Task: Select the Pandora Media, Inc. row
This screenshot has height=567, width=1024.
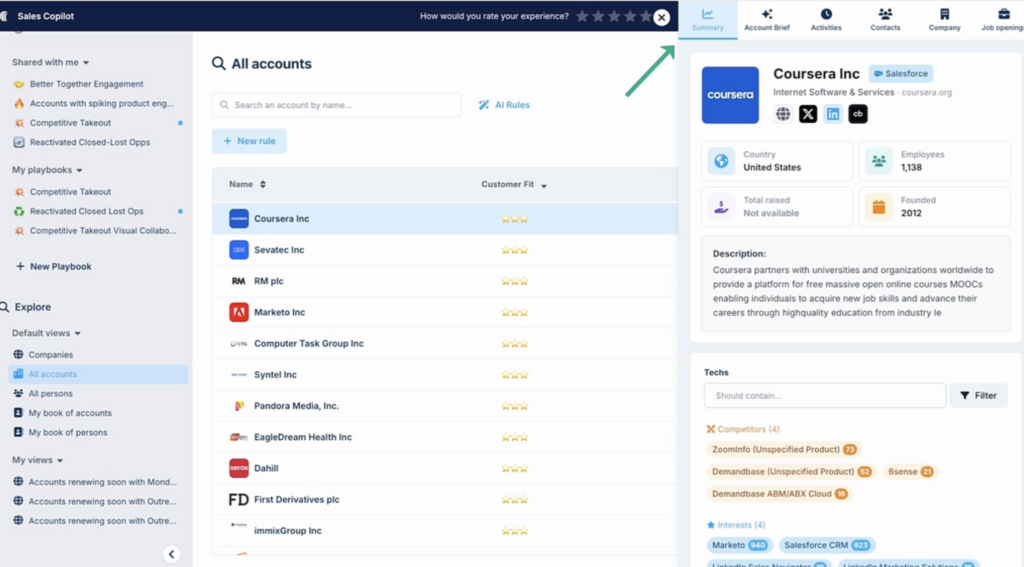Action: coord(445,406)
